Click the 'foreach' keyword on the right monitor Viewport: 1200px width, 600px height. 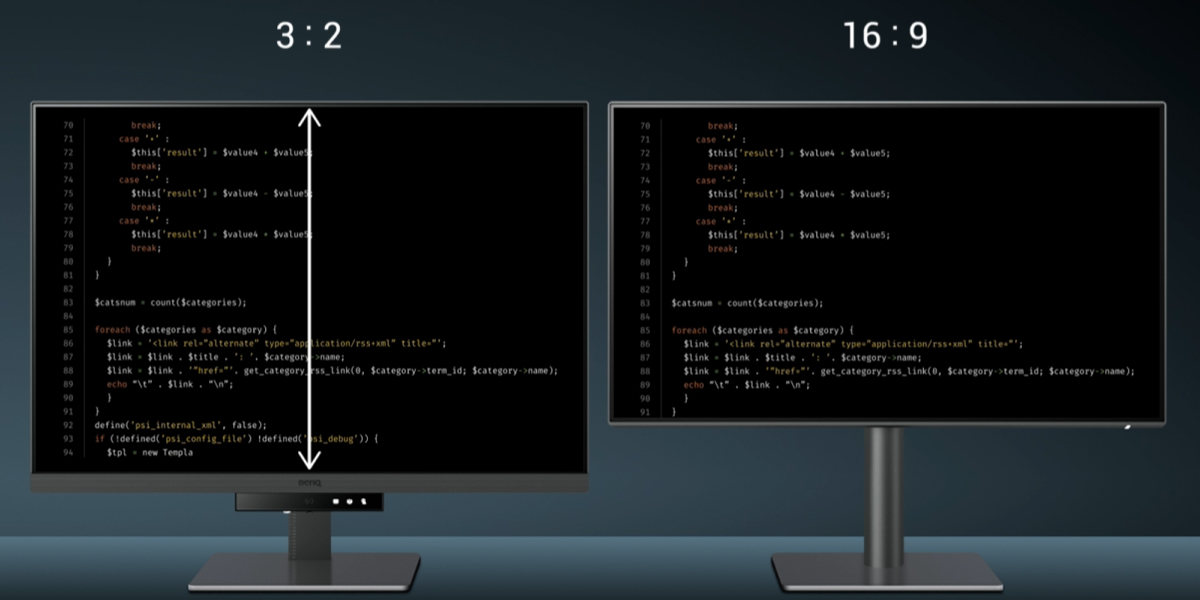click(690, 330)
